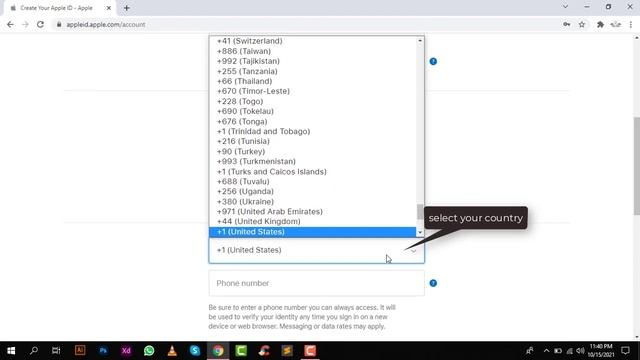Click the address bar URL
This screenshot has width=640, height=360.
click(x=106, y=24)
